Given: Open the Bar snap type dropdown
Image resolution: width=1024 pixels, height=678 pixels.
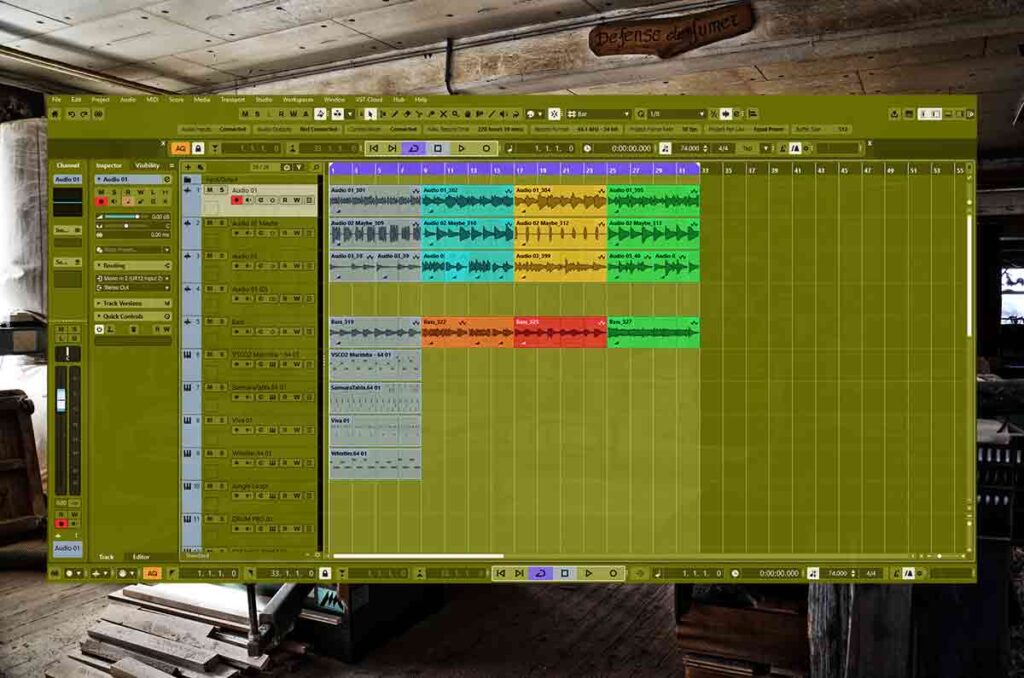Looking at the screenshot, I should [598, 114].
